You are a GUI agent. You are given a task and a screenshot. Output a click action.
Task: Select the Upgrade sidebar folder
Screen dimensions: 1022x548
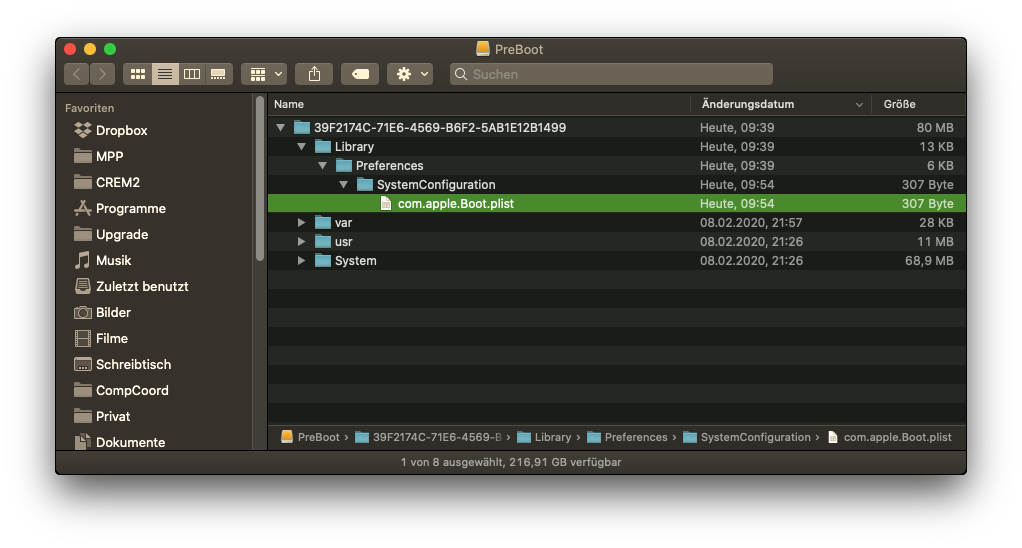tap(111, 235)
